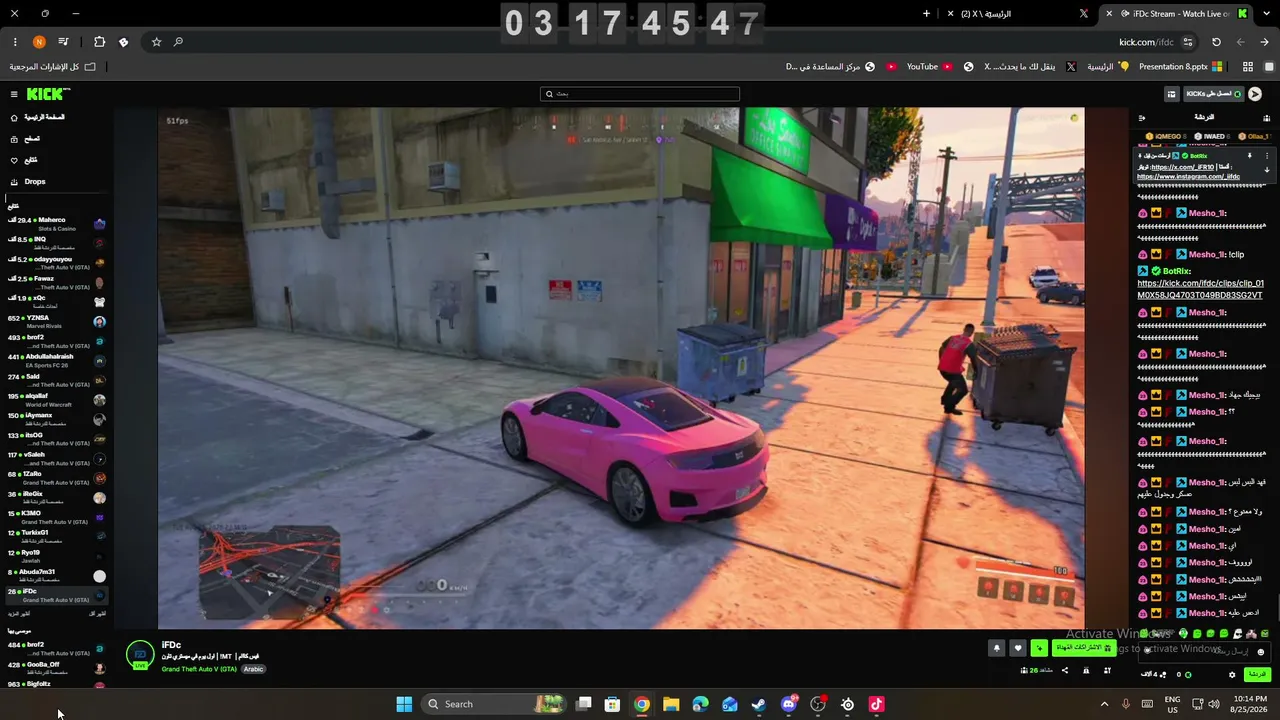Viewport: 1280px width, 720px height.
Task: Switch to the X home browser tab
Action: click(x=1019, y=14)
